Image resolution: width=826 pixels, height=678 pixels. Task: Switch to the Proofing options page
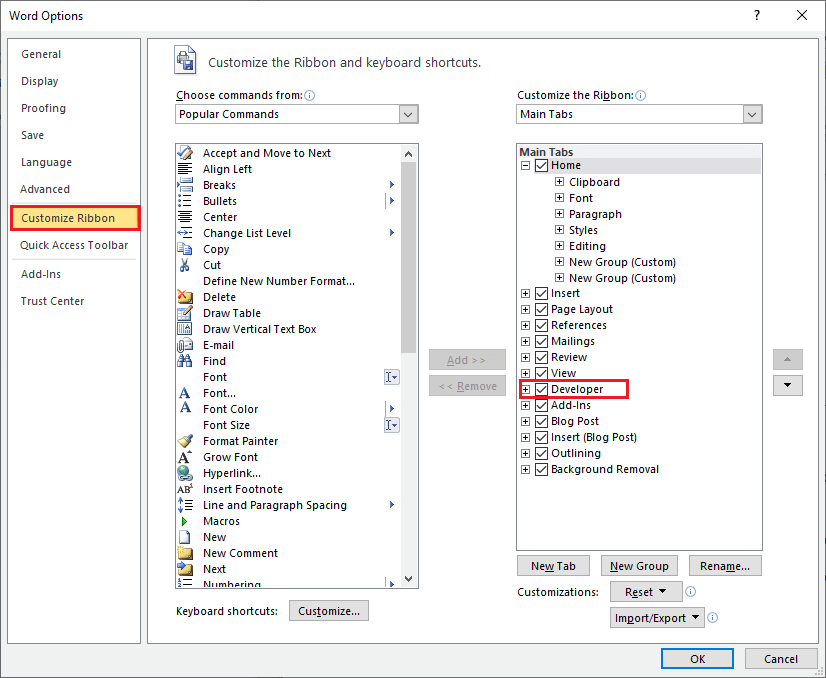[43, 108]
